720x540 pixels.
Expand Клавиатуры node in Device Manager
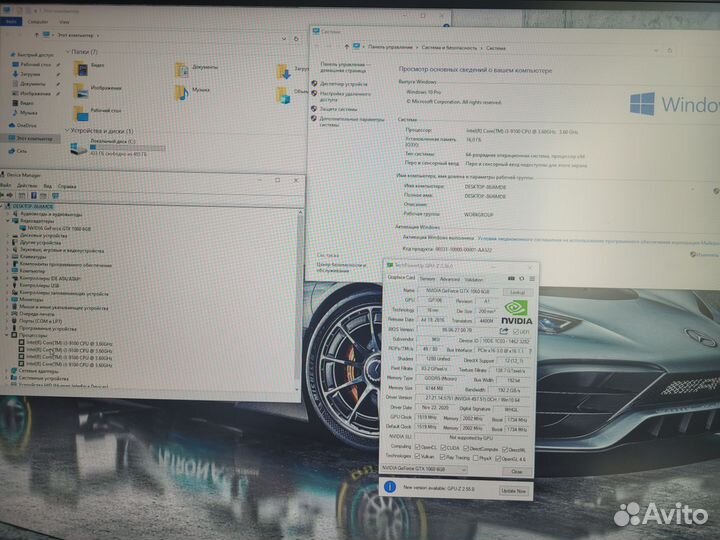tap(7, 257)
